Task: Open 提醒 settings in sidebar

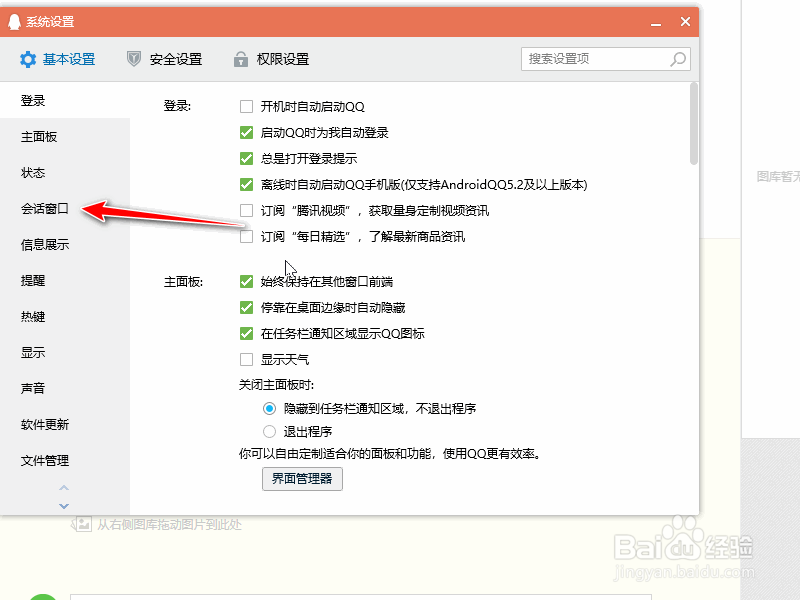Action: pyautogui.click(x=65, y=281)
